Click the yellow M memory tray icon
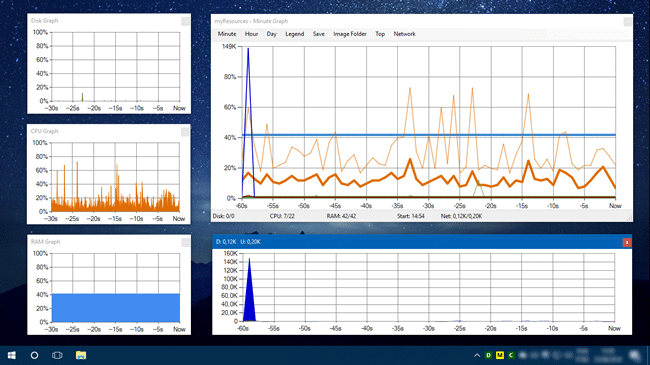Viewport: 650px width, 365px height. pos(500,355)
